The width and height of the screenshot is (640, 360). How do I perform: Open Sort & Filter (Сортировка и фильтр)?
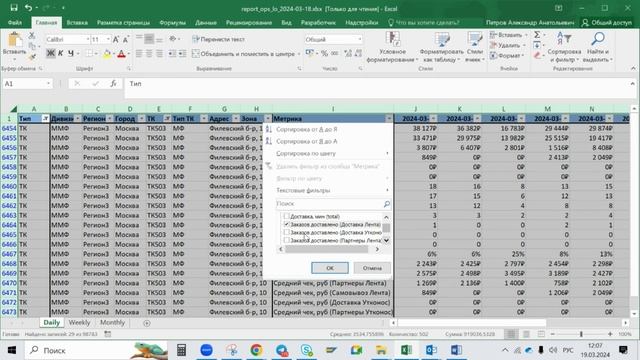(x=564, y=47)
